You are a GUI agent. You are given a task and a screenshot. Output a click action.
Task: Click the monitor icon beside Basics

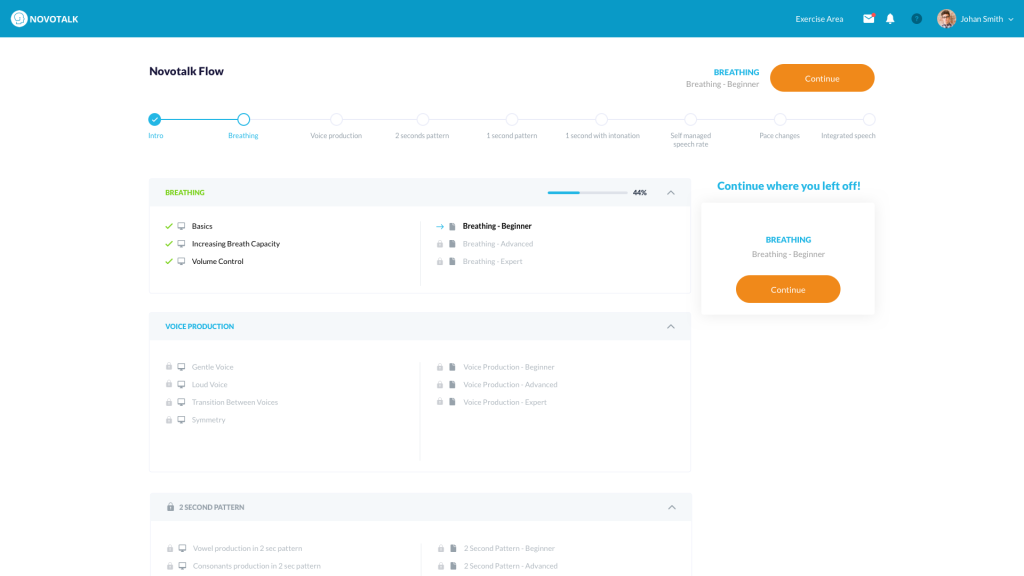[x=181, y=226]
